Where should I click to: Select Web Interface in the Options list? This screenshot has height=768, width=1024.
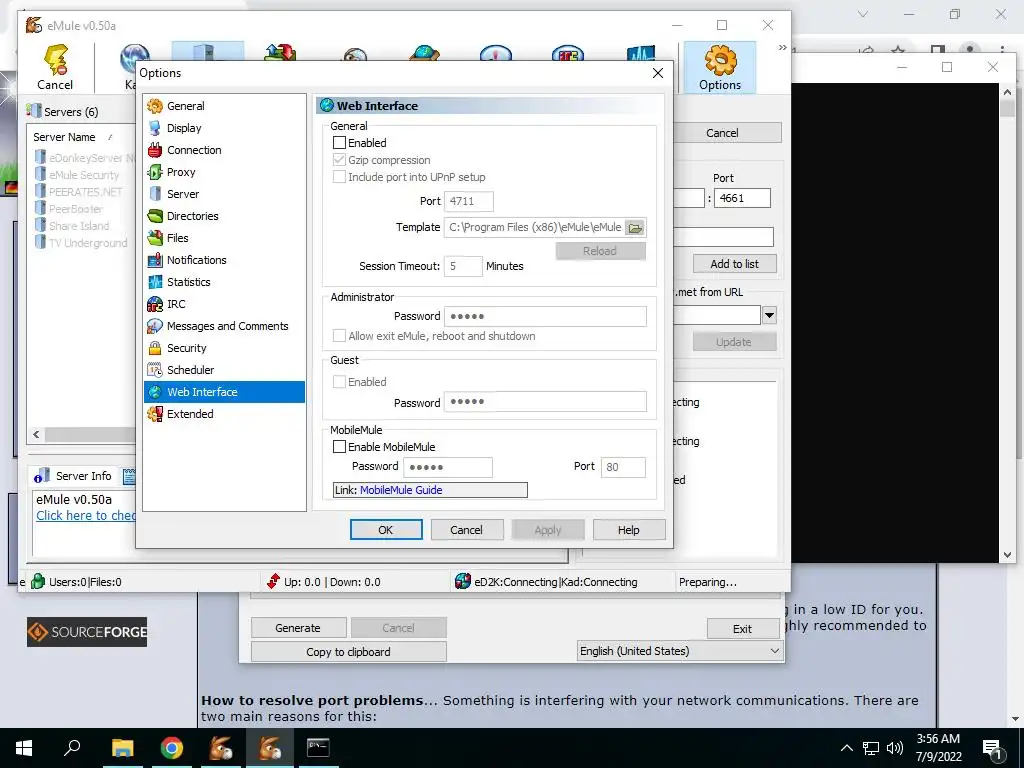(x=225, y=392)
